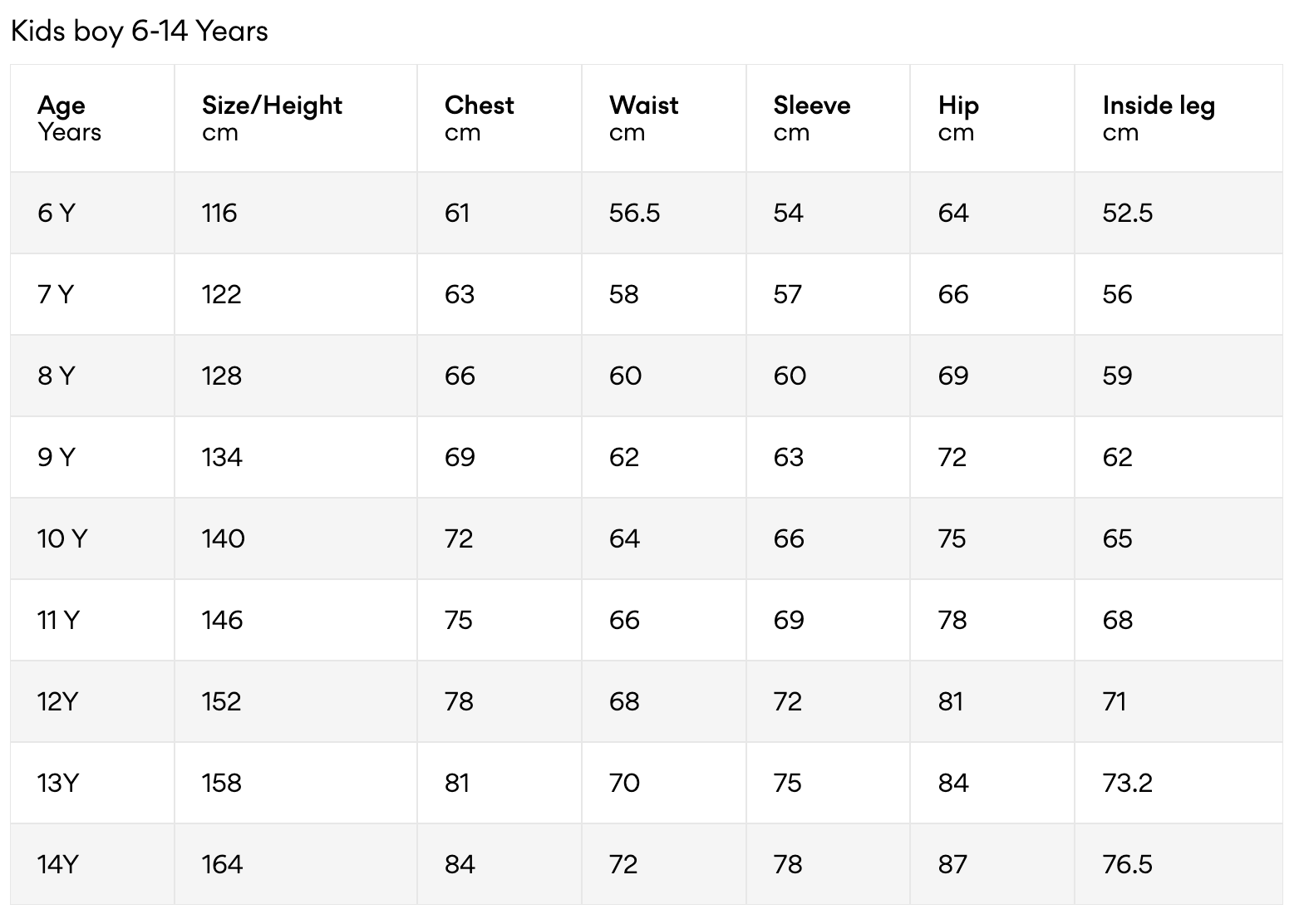
Task: Select the 116 size/height cell
Action: coord(219,214)
